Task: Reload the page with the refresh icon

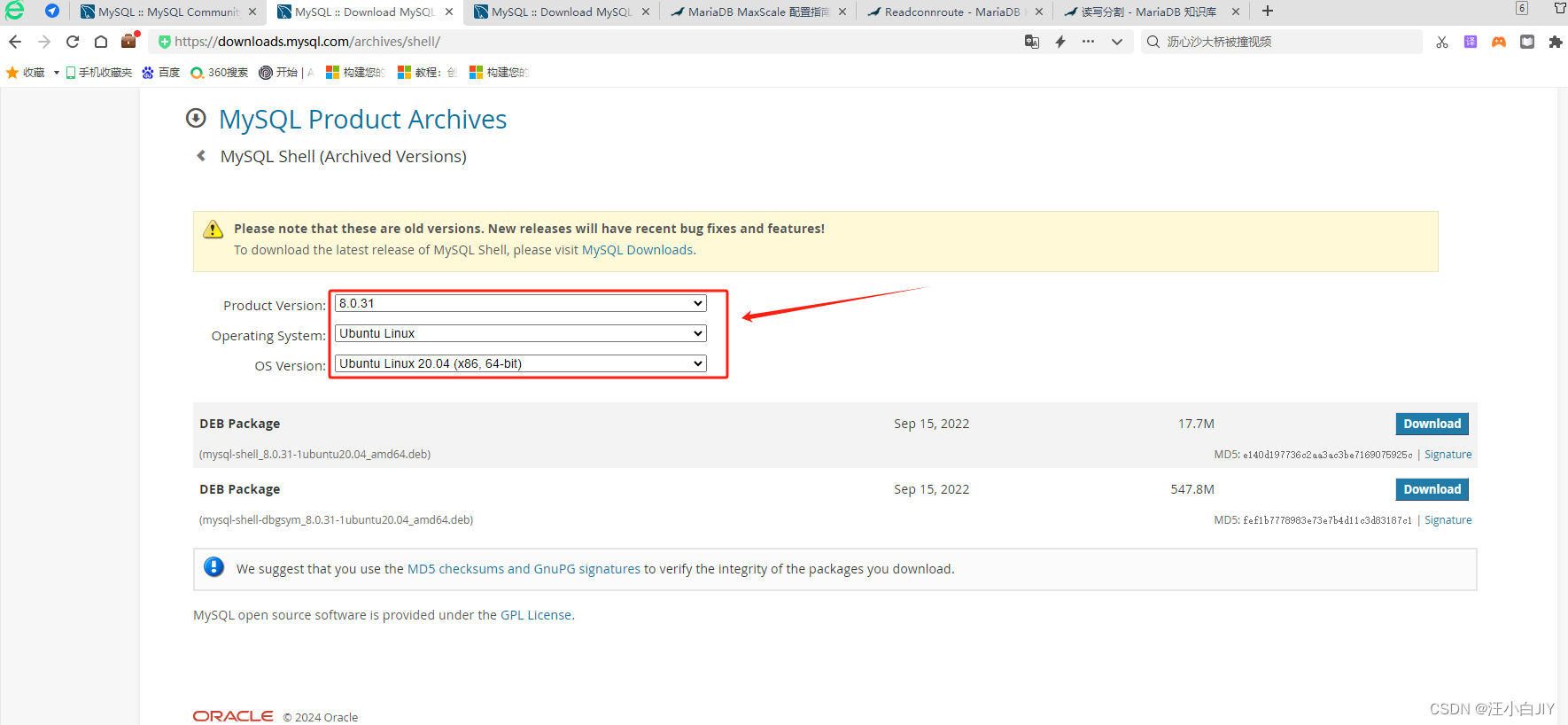Action: [73, 42]
